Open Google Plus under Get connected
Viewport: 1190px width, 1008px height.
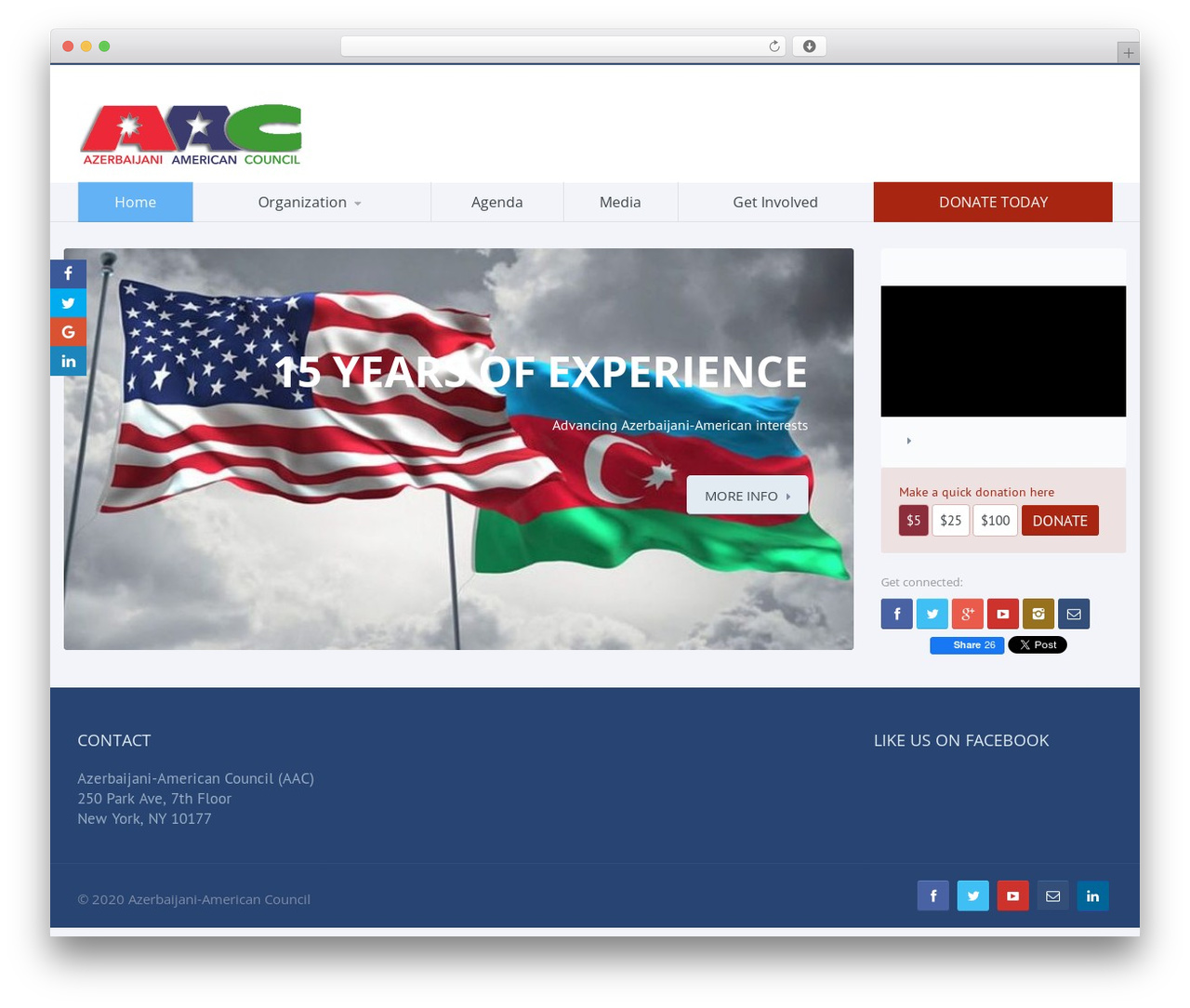(968, 614)
